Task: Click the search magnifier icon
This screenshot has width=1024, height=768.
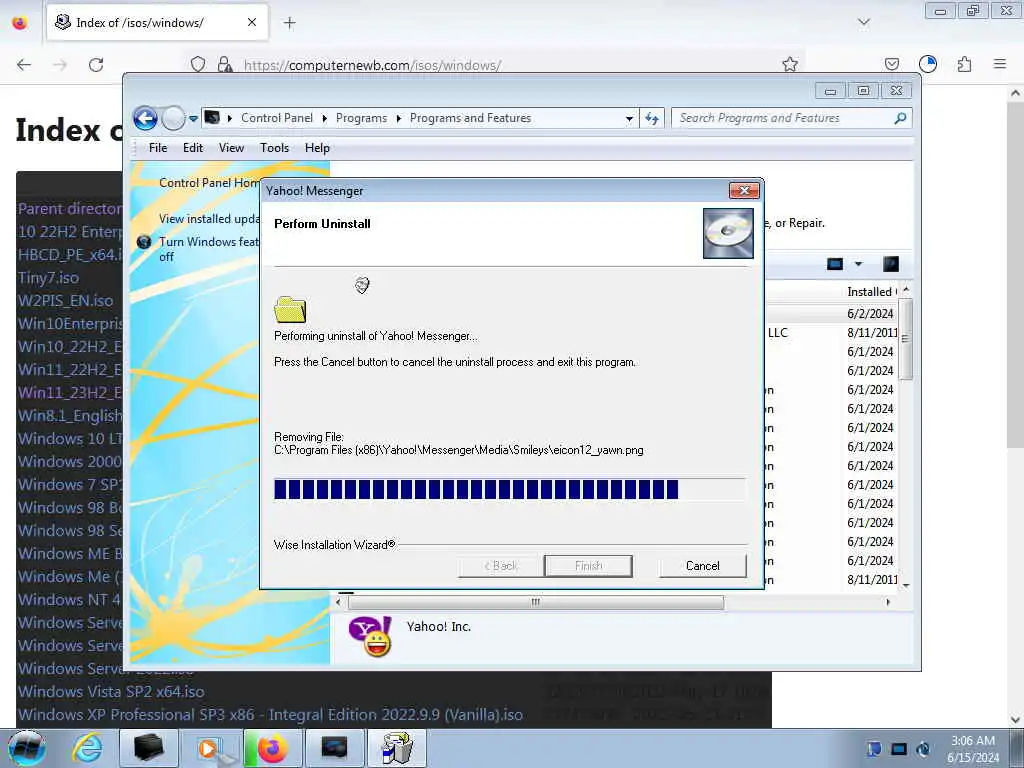Action: coord(901,118)
